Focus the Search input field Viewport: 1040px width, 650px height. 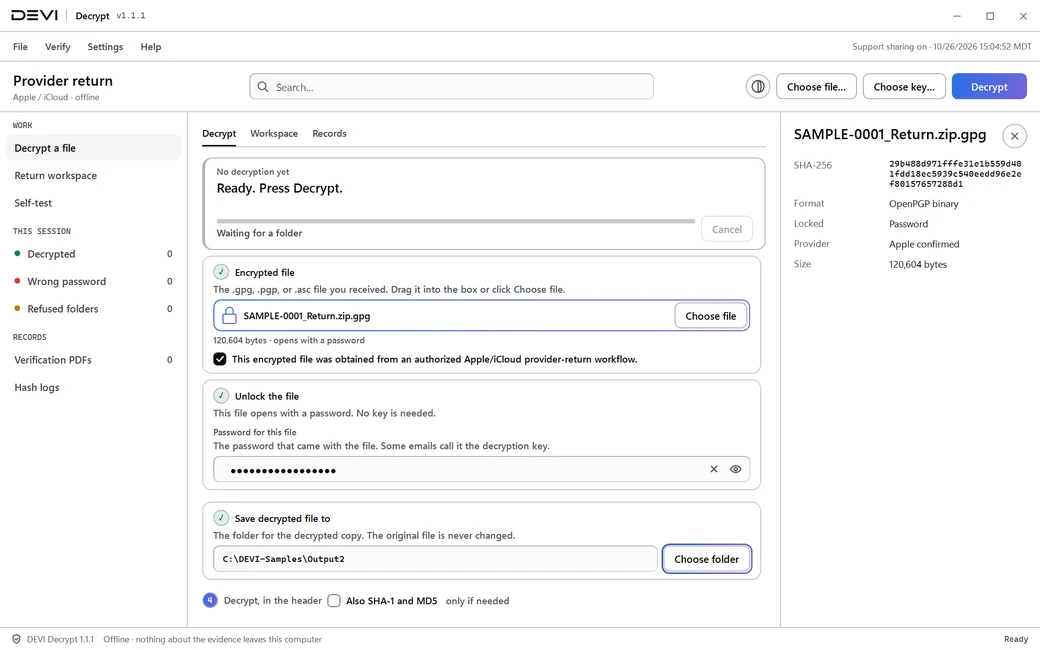pos(452,87)
